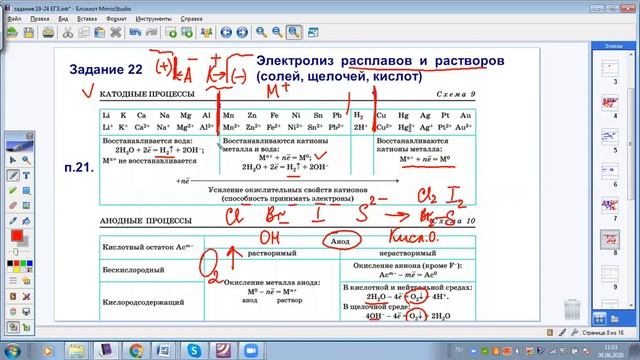The width and height of the screenshot is (640, 360).
Task: Pick the blue color swatch
Action: 29,264
